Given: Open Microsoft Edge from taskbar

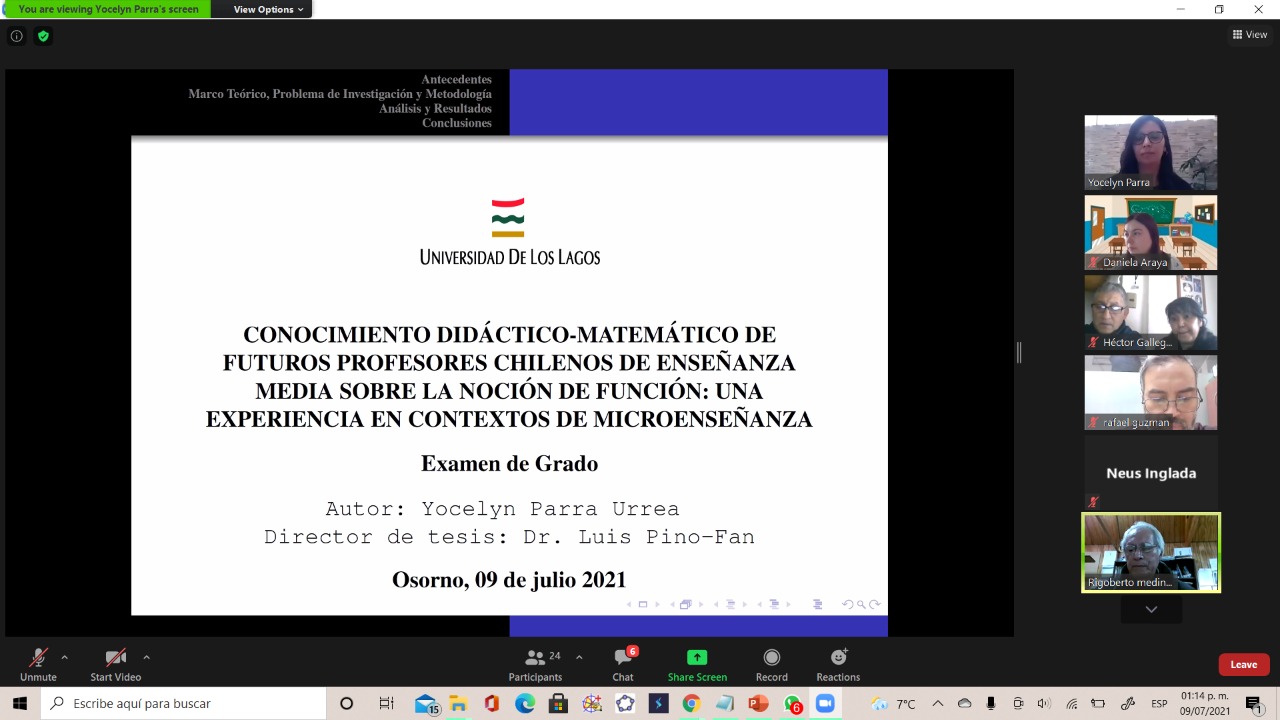Looking at the screenshot, I should pyautogui.click(x=525, y=704).
